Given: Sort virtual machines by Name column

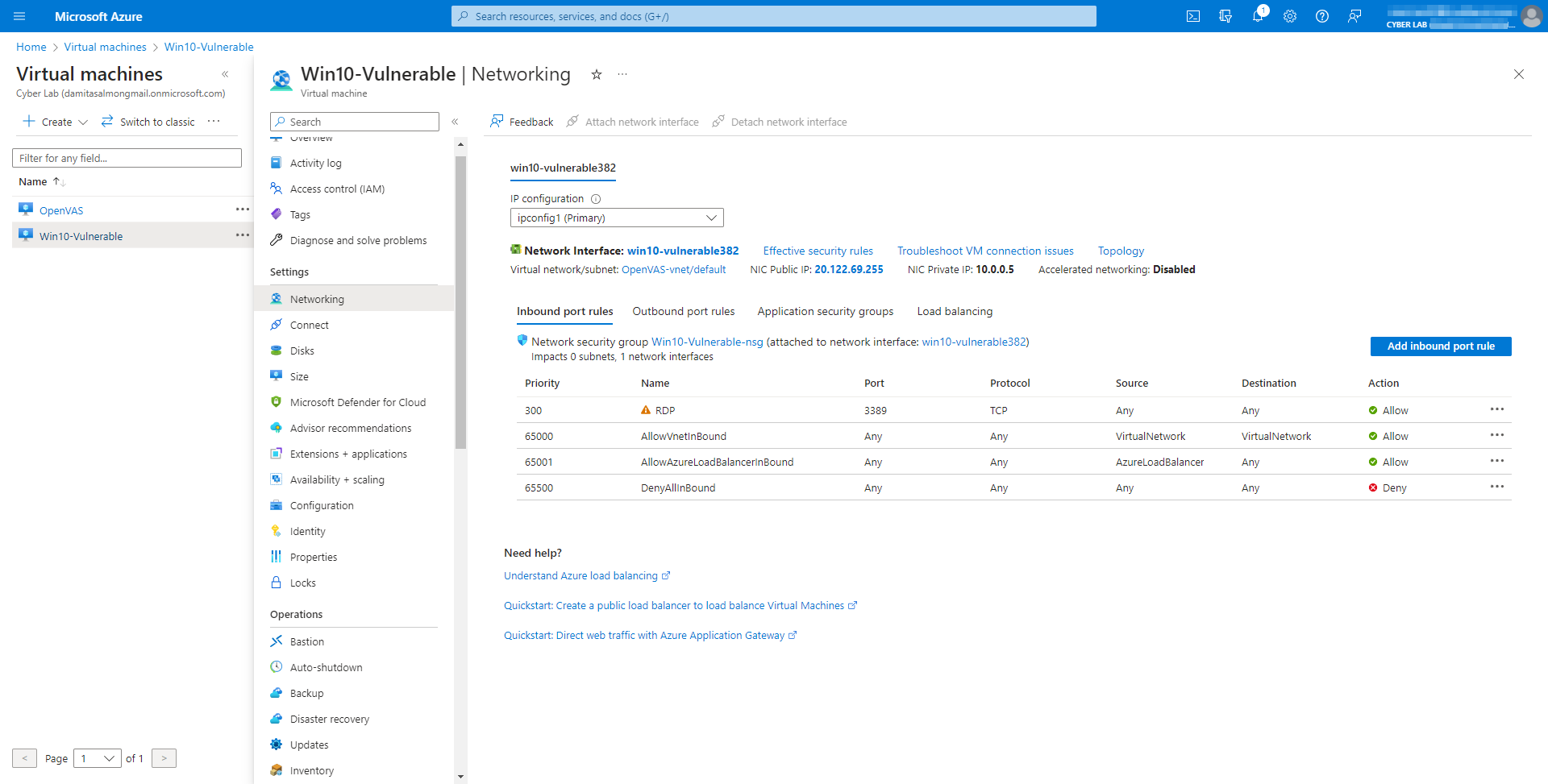Looking at the screenshot, I should 42,182.
